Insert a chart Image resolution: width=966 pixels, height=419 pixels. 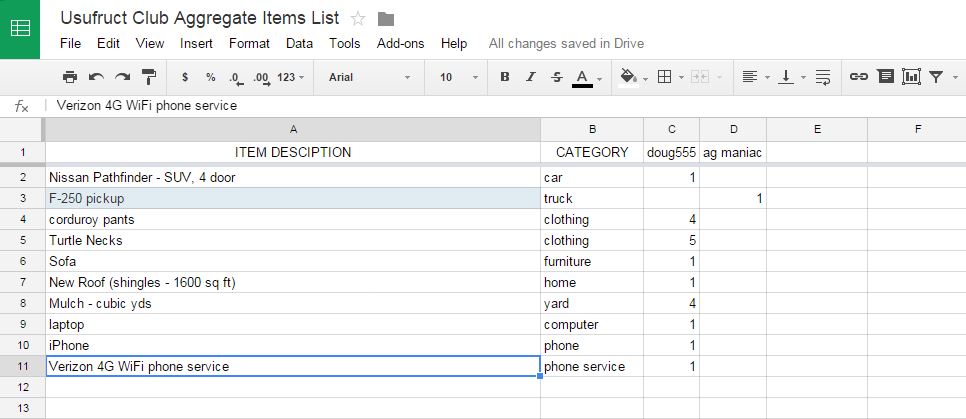(x=911, y=77)
